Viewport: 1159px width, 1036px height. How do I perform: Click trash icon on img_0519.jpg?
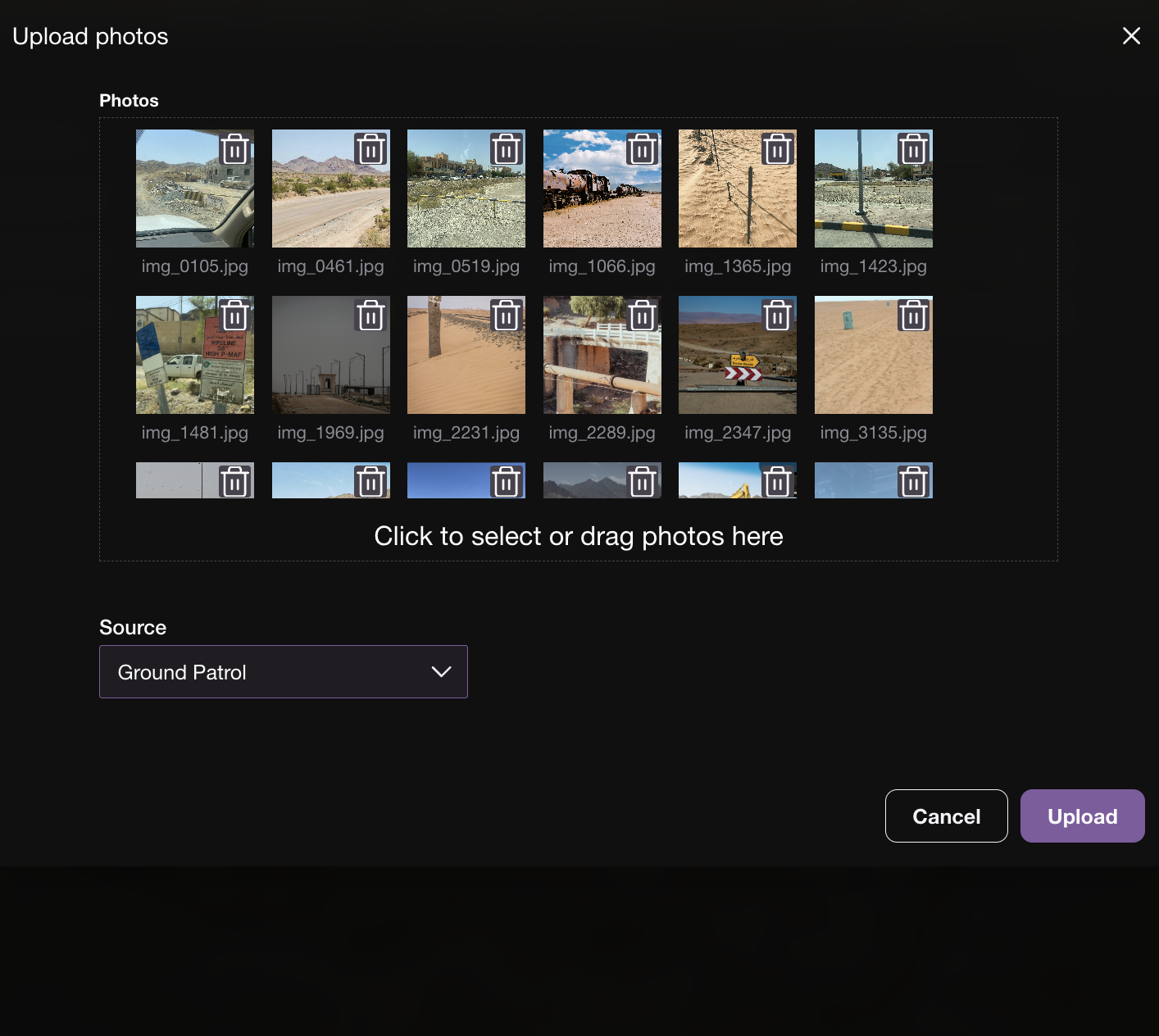click(507, 150)
